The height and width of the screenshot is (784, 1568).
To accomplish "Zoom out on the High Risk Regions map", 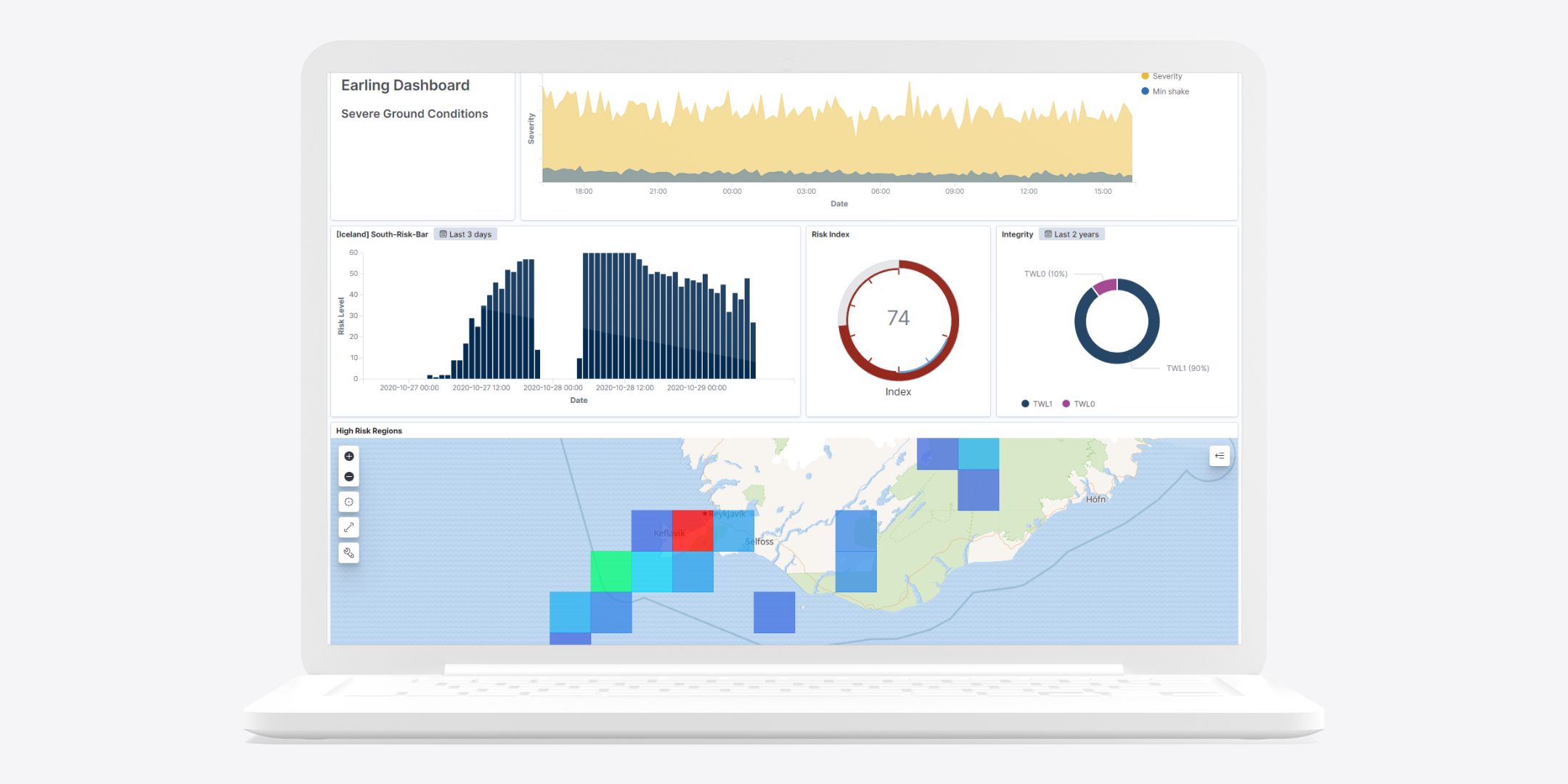I will pos(349,477).
